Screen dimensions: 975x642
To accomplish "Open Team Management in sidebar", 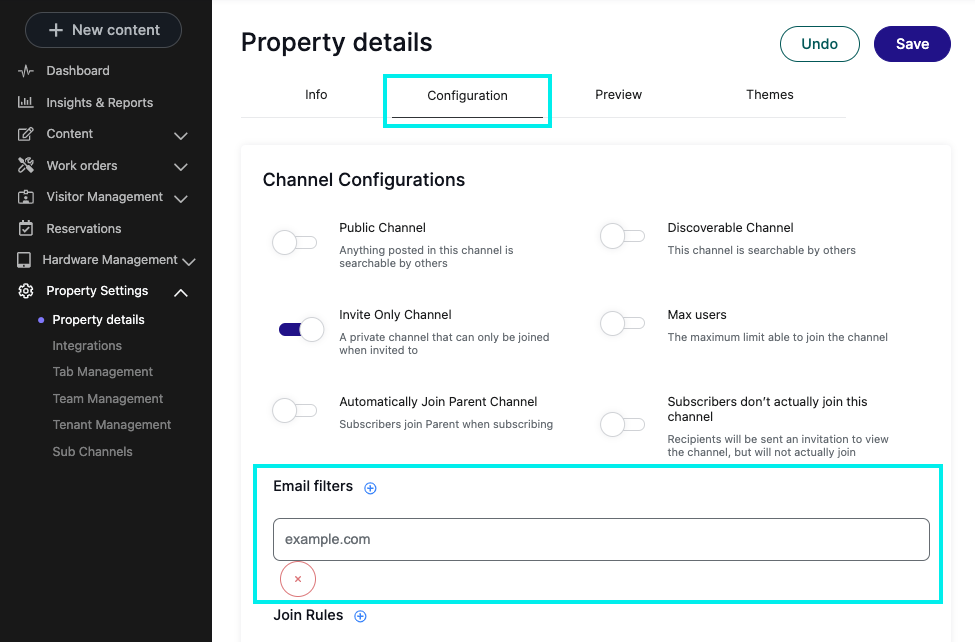I will (108, 399).
